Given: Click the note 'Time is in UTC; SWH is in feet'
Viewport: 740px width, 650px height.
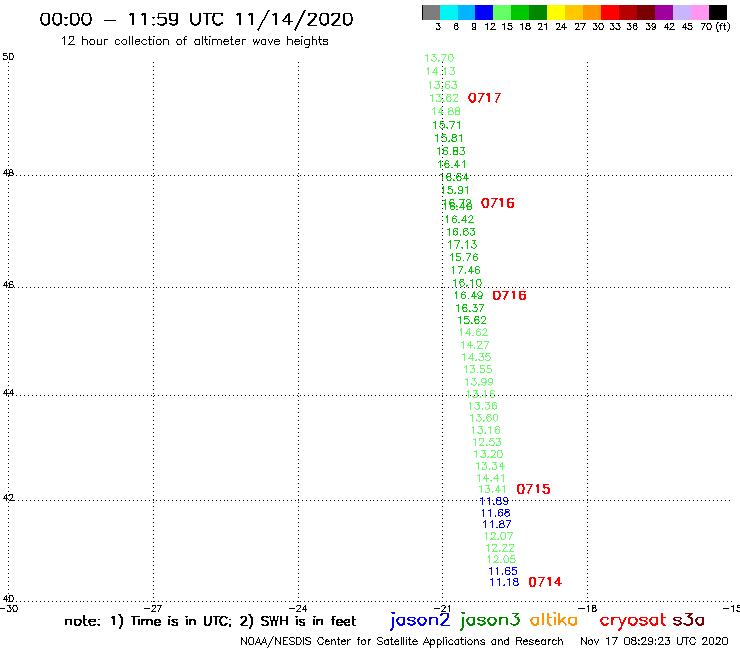Looking at the screenshot, I should (x=210, y=621).
